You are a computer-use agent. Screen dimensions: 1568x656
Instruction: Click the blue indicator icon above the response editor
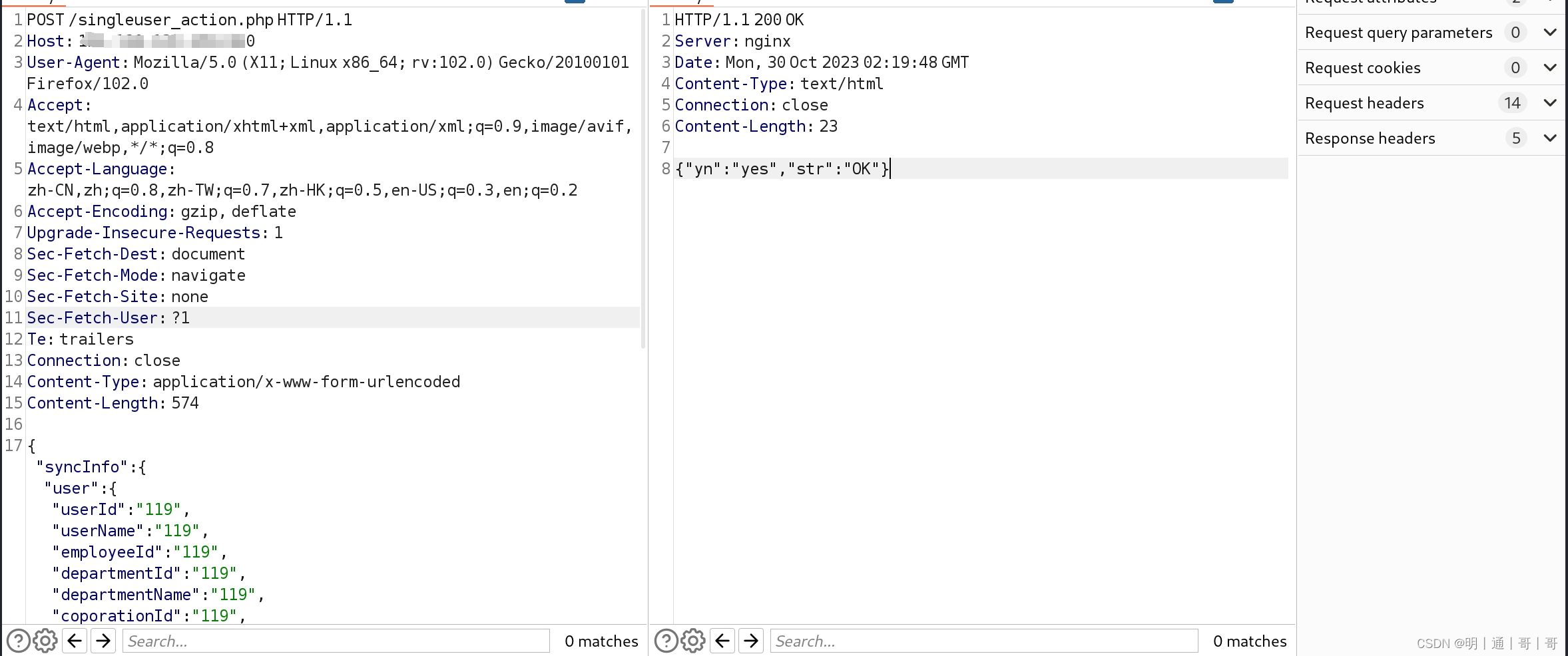tap(1222, 1)
